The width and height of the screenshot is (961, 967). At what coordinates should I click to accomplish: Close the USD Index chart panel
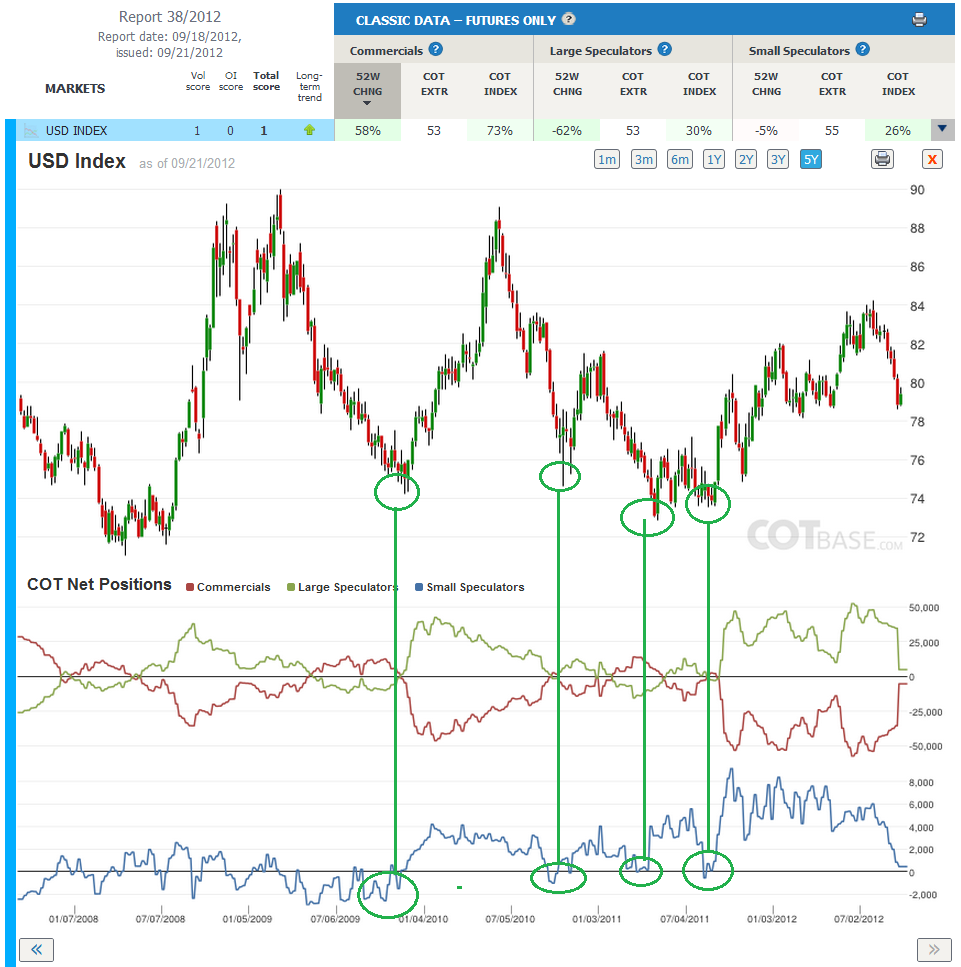click(932, 160)
